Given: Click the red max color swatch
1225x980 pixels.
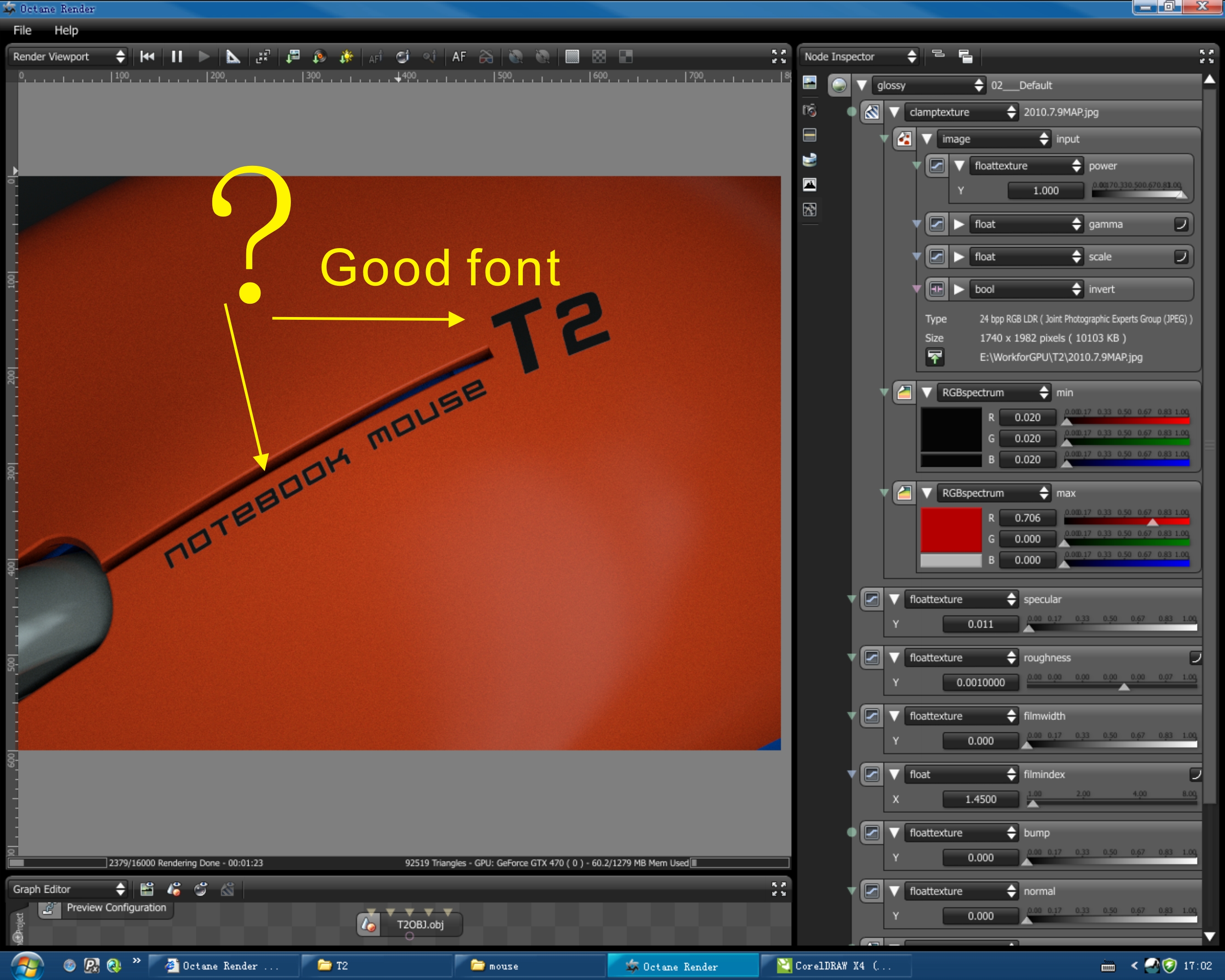Looking at the screenshot, I should click(951, 529).
